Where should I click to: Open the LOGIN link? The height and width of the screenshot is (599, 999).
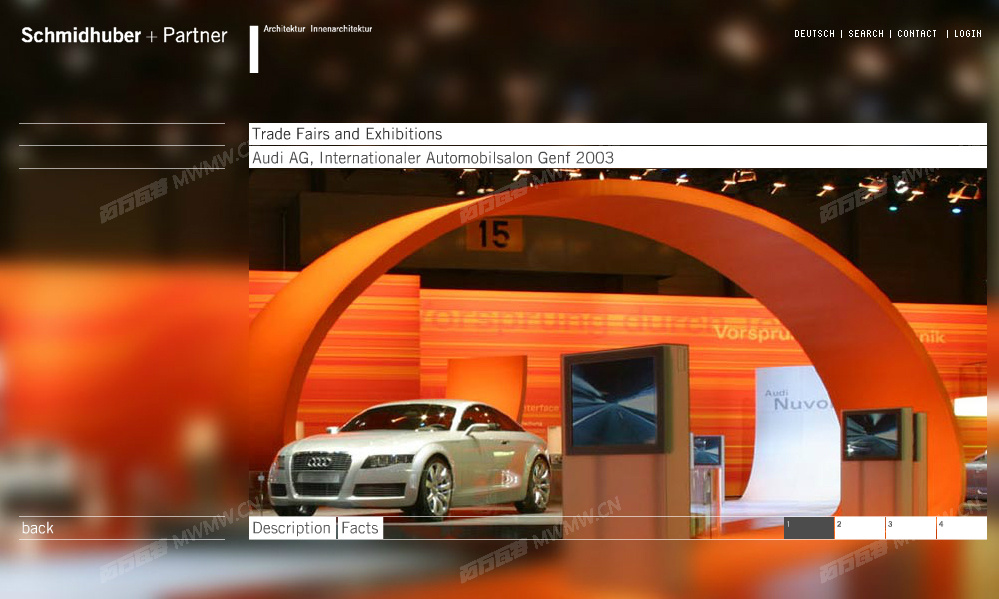[x=968, y=34]
